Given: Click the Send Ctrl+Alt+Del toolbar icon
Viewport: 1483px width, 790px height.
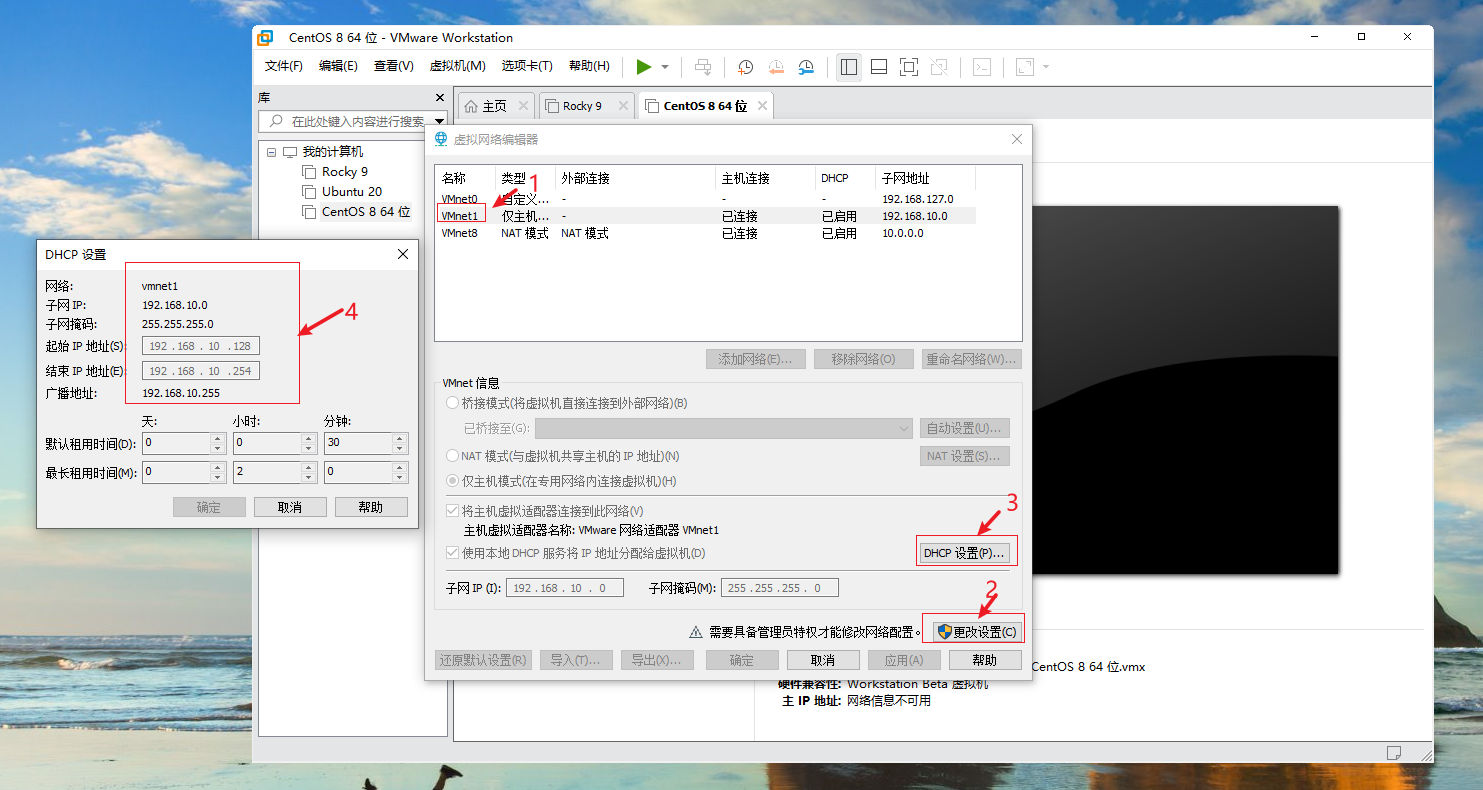Looking at the screenshot, I should (703, 67).
